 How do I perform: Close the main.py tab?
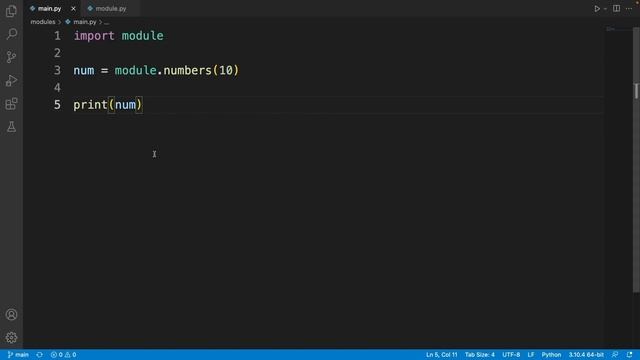pos(73,9)
